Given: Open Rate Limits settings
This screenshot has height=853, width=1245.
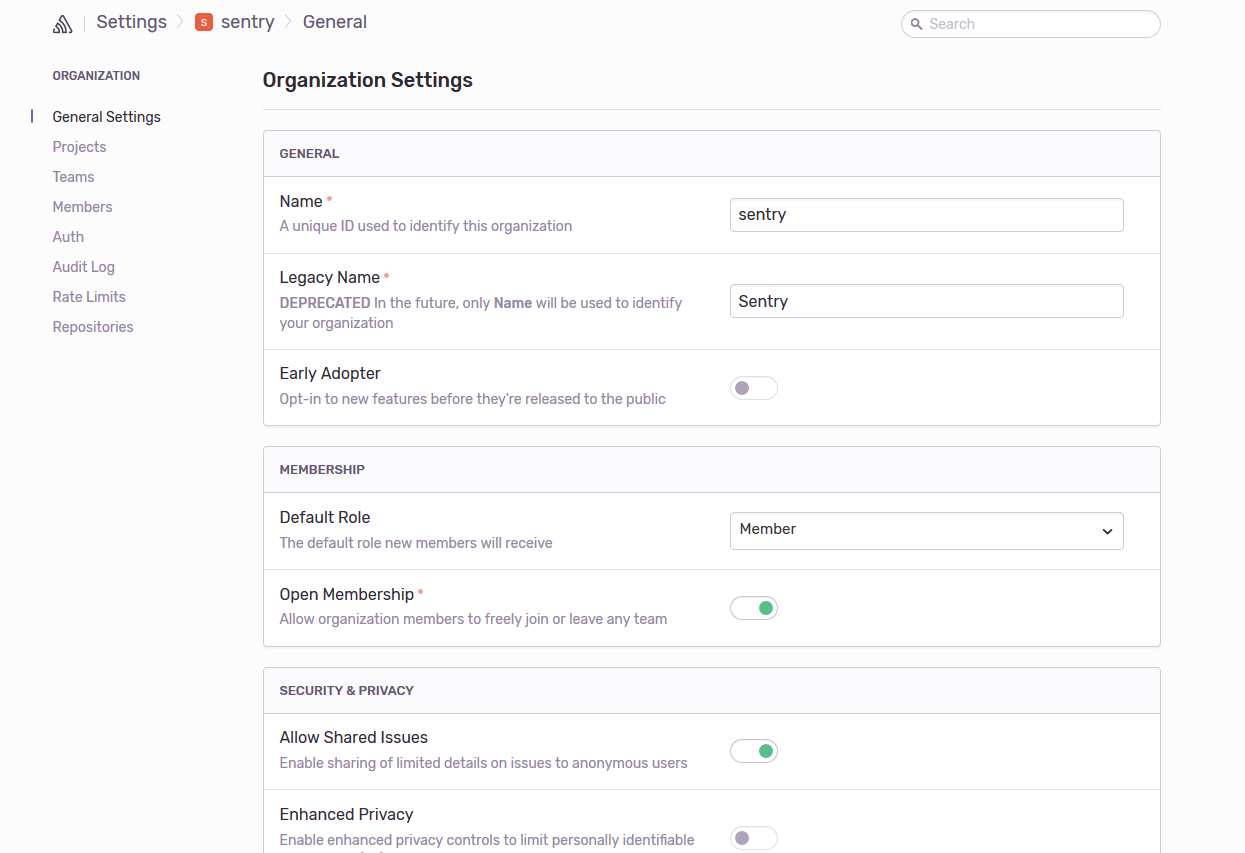Looking at the screenshot, I should pyautogui.click(x=89, y=297).
